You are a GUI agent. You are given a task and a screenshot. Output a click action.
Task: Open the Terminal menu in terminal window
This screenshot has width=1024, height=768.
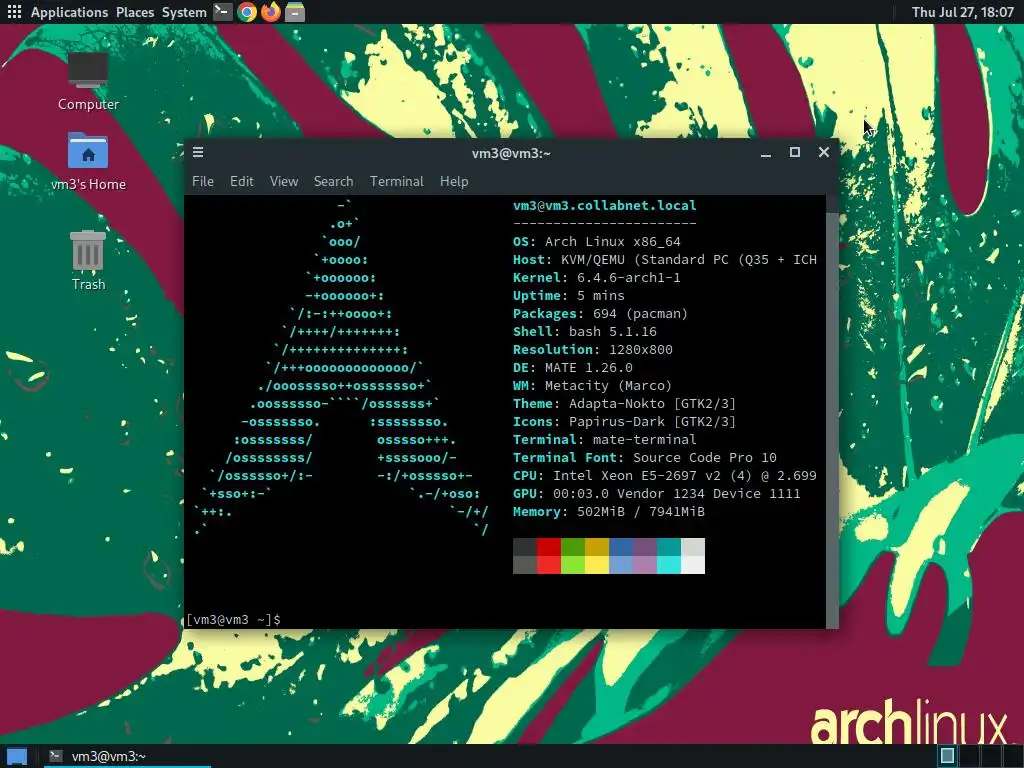pos(396,181)
